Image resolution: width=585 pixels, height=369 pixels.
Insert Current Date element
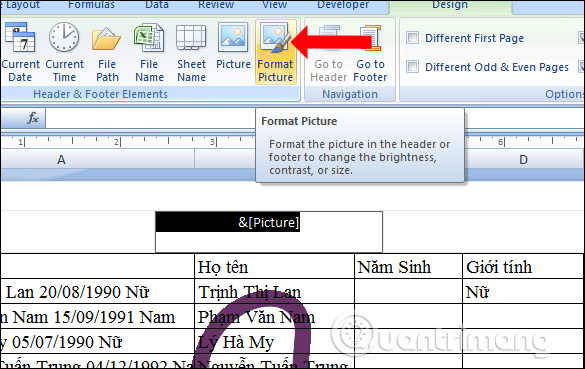pyautogui.click(x=20, y=52)
